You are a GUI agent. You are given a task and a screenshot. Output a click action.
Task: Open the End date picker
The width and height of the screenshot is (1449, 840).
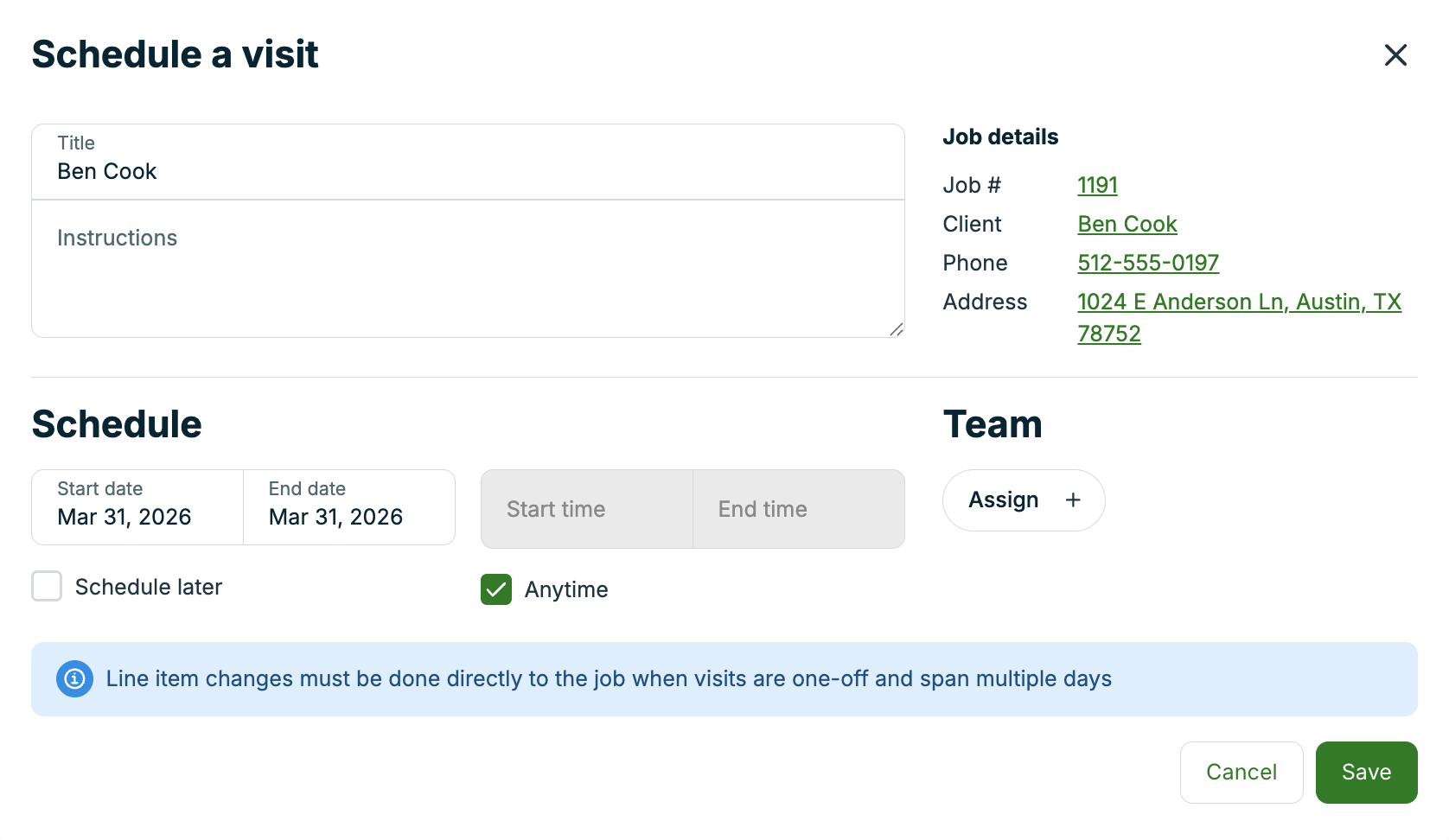[x=348, y=507]
